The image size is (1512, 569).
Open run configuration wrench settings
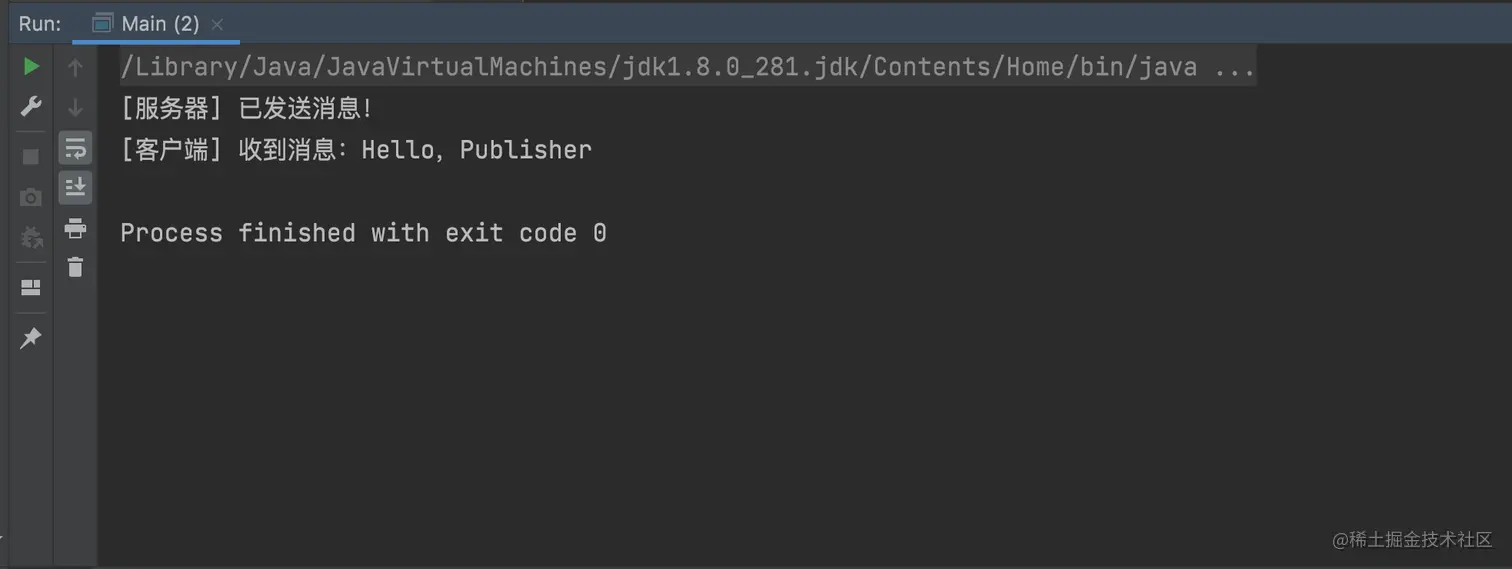coord(31,107)
